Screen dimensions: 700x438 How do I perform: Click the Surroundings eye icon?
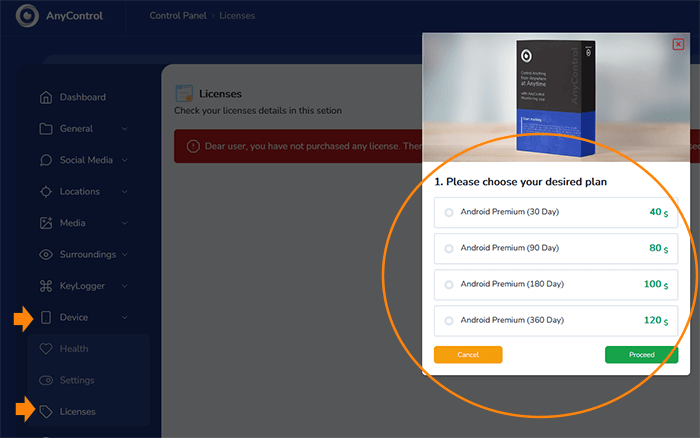45,254
